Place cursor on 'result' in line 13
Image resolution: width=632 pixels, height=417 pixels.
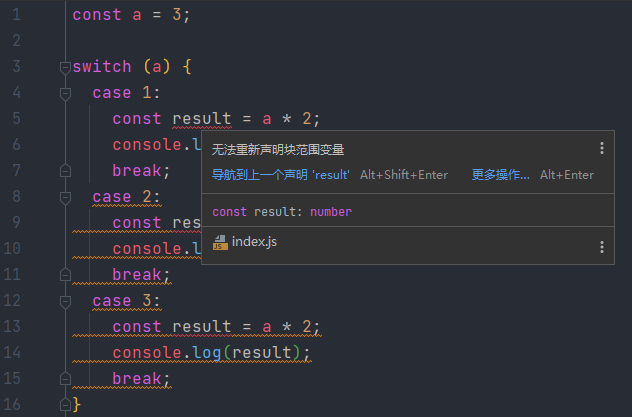pyautogui.click(x=202, y=327)
